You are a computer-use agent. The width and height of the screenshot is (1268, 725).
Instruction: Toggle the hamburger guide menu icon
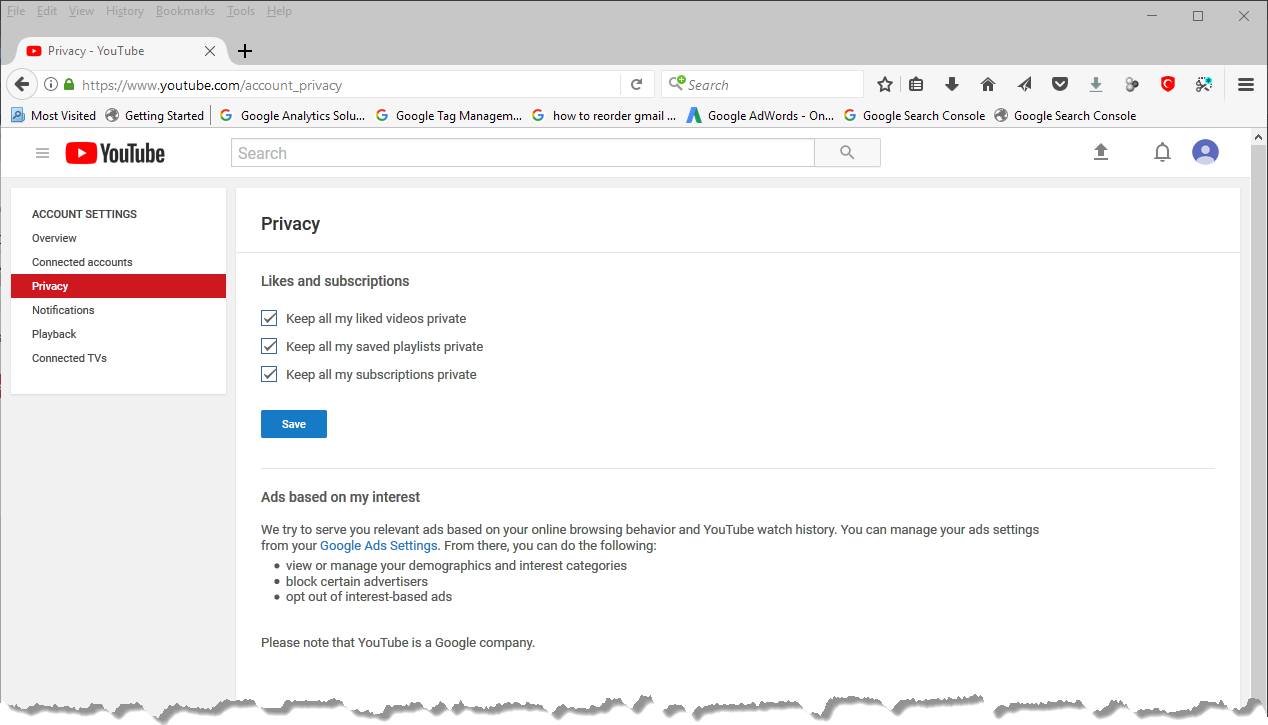coord(42,153)
